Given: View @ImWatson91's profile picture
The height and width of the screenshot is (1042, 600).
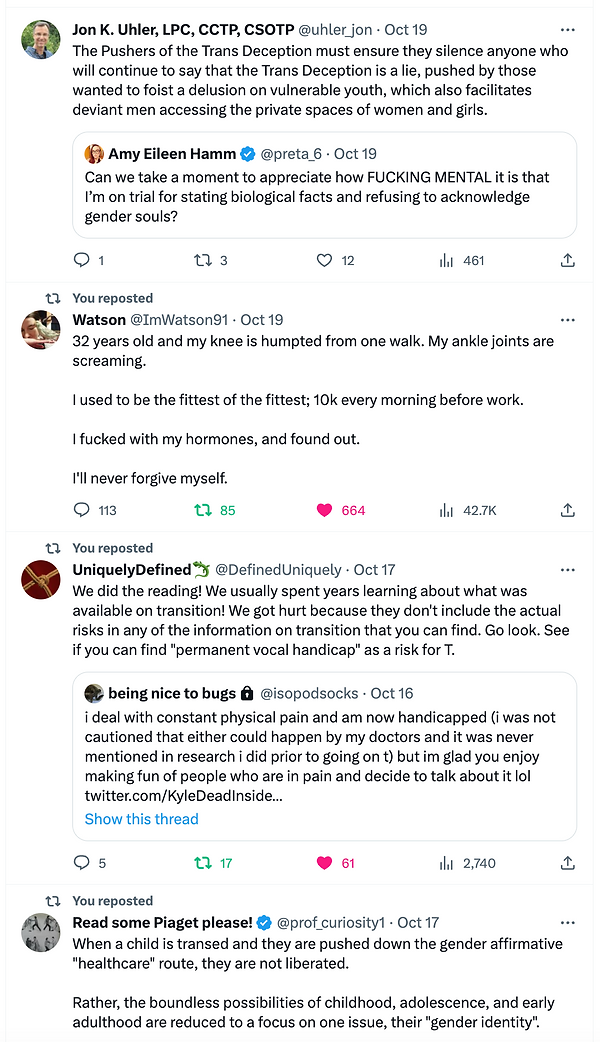Looking at the screenshot, I should coord(41,331).
